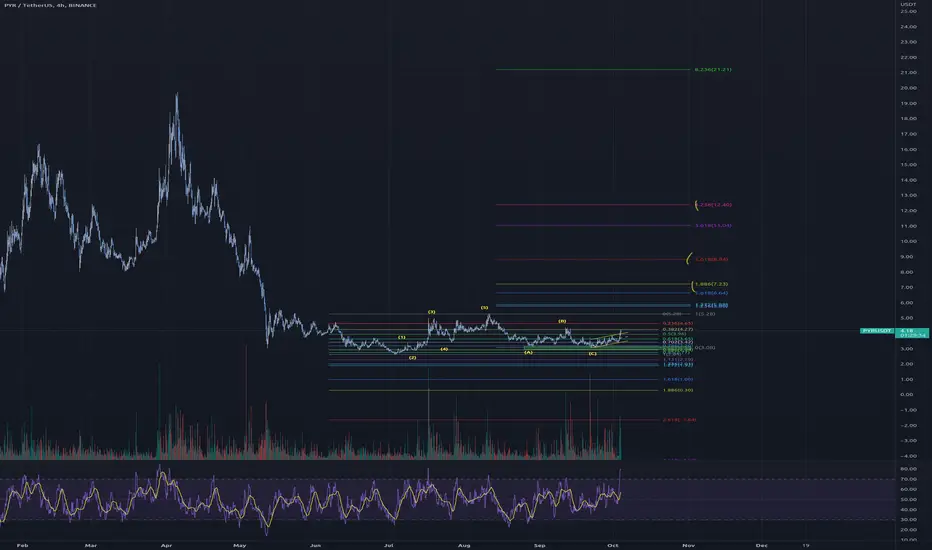
Task: Click the PYRUSDT price label tag
Action: [x=877, y=331]
